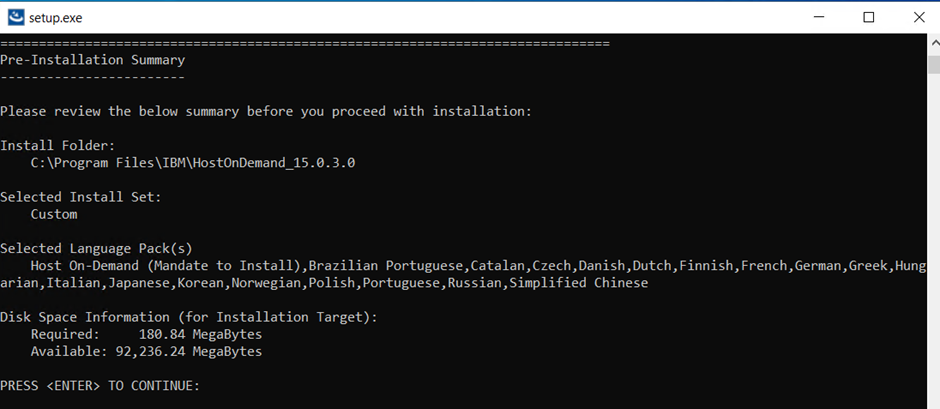Image resolution: width=940 pixels, height=409 pixels.
Task: Maximize the setup.exe console window
Action: (x=868, y=16)
